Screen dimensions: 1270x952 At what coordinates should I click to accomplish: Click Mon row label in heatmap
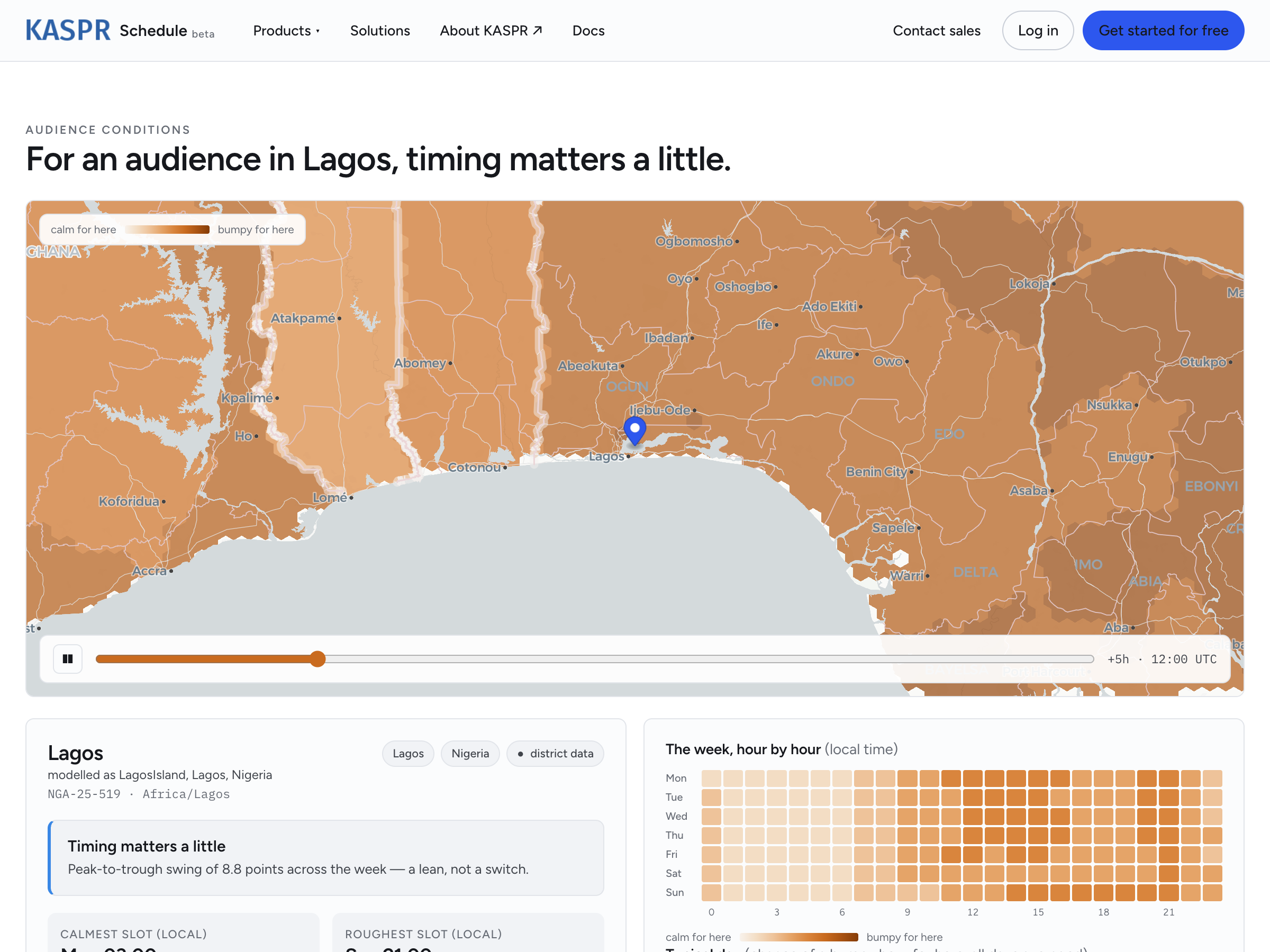coord(676,778)
